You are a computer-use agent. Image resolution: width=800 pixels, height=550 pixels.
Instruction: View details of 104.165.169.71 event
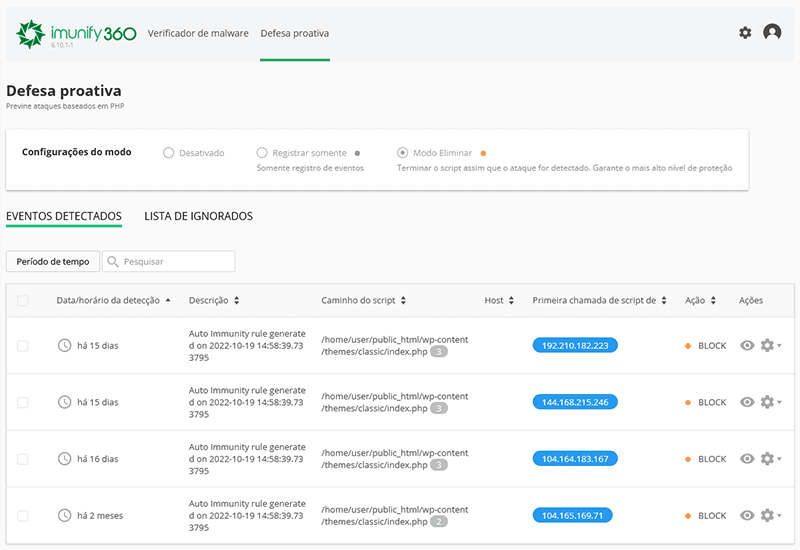click(x=747, y=515)
